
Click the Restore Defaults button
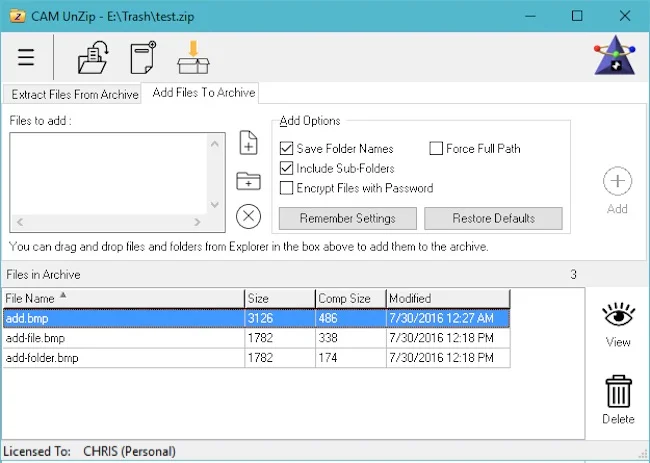493,218
